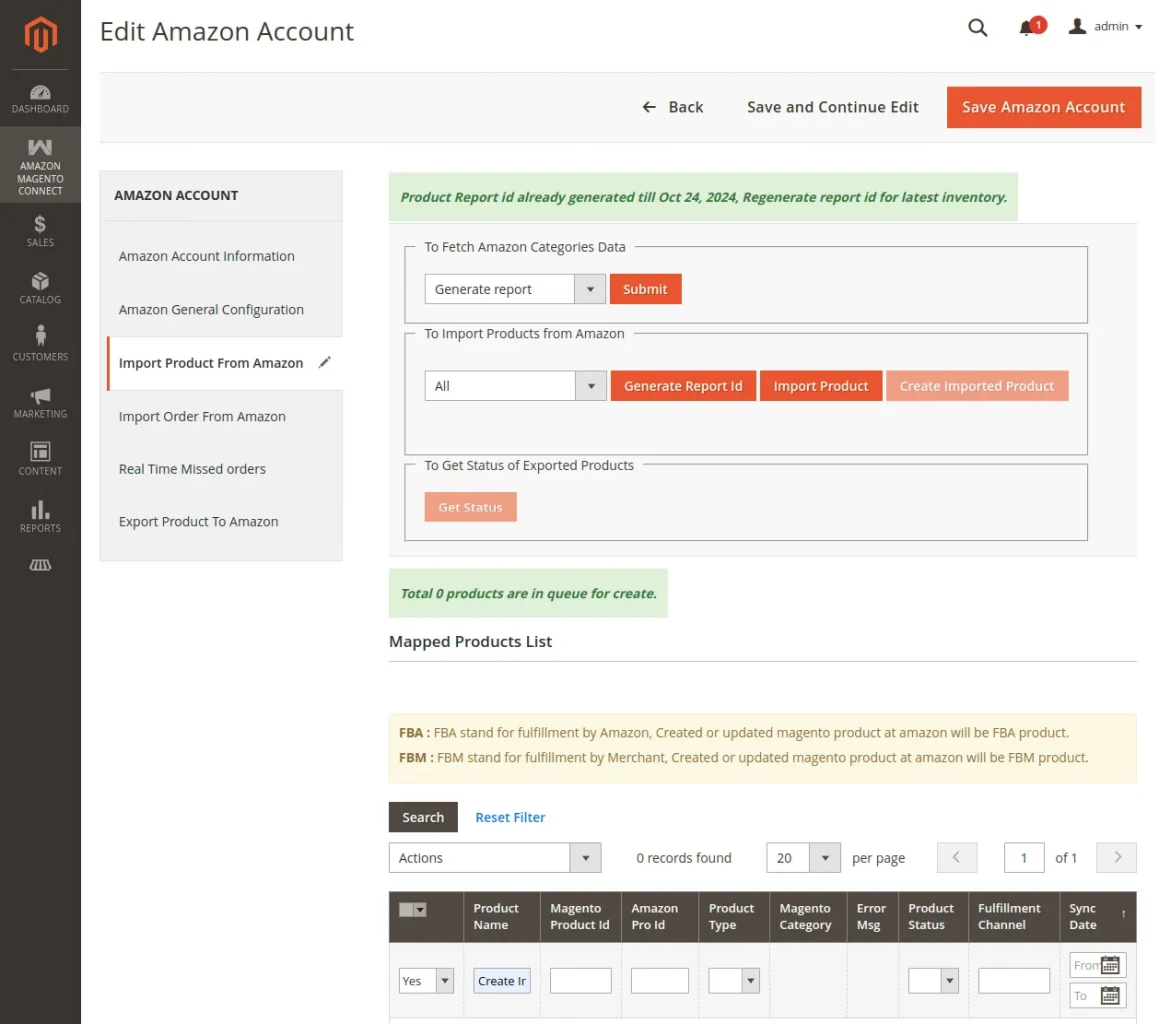1159x1024 pixels.
Task: Click the Reset Filter link
Action: (x=510, y=817)
